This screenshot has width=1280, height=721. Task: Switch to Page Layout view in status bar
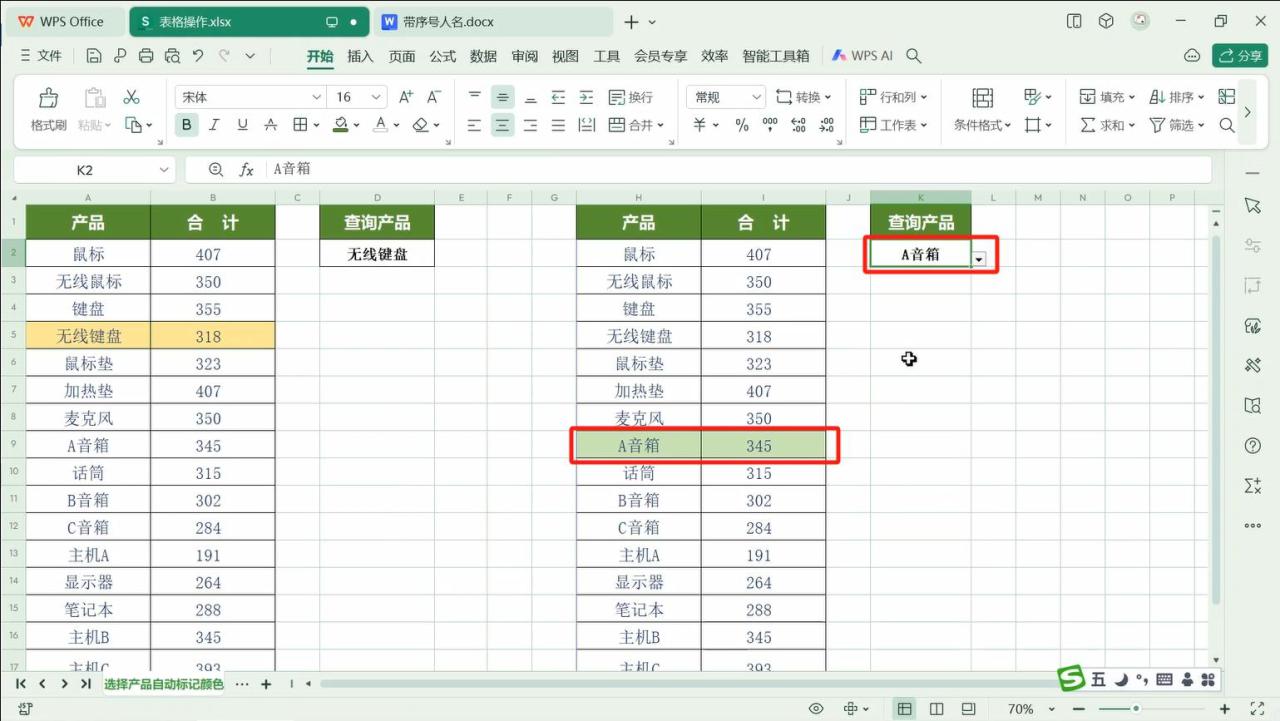937,709
